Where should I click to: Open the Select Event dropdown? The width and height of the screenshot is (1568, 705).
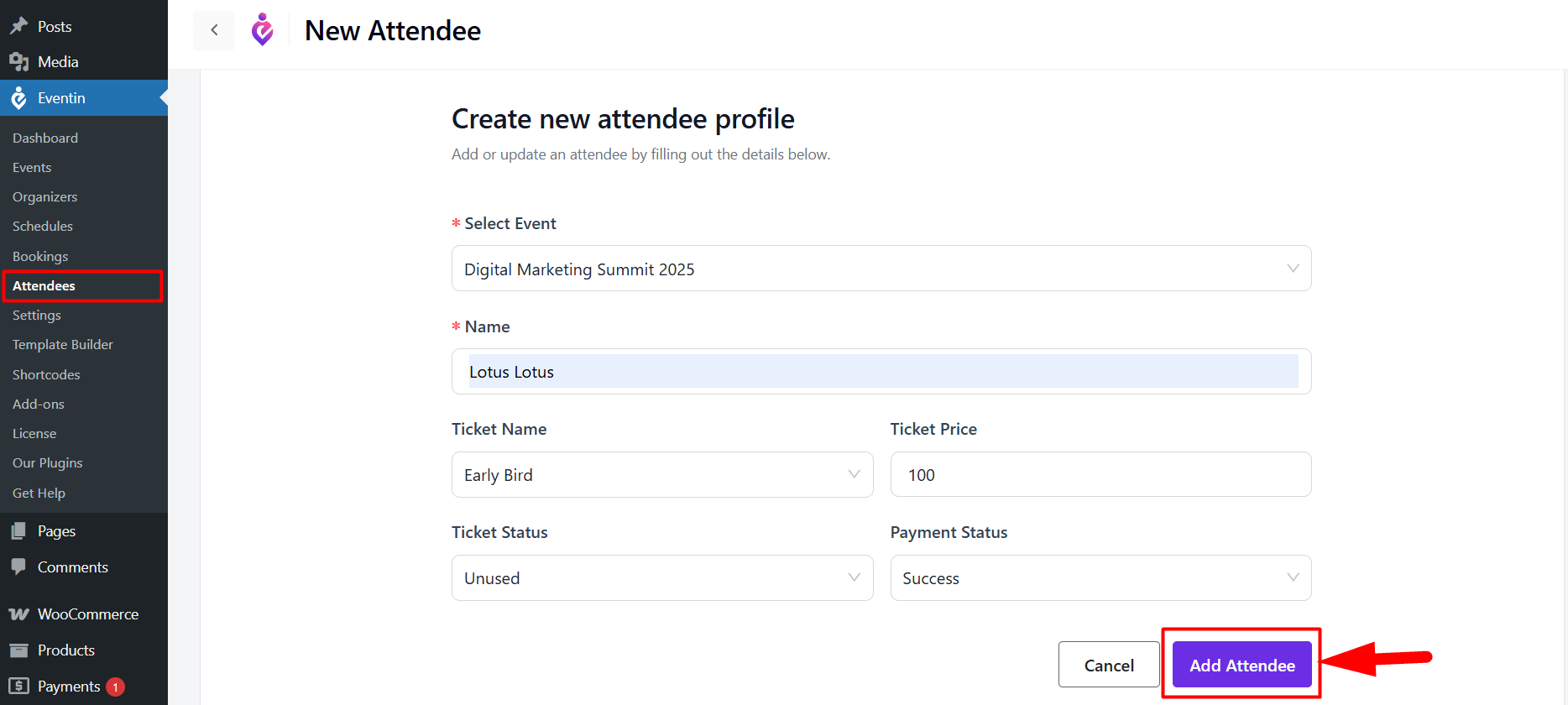[x=881, y=269]
